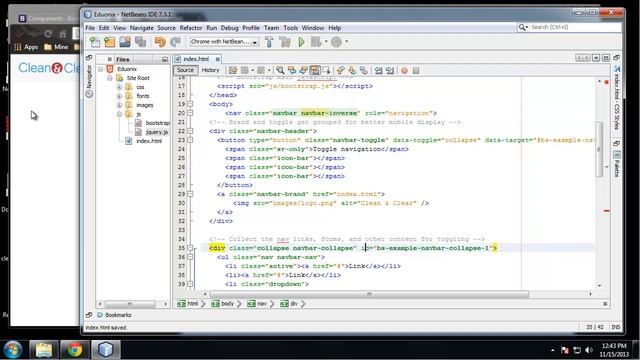This screenshot has width=640, height=360.
Task: Click the Build Project hammer icon
Action: 269,42
